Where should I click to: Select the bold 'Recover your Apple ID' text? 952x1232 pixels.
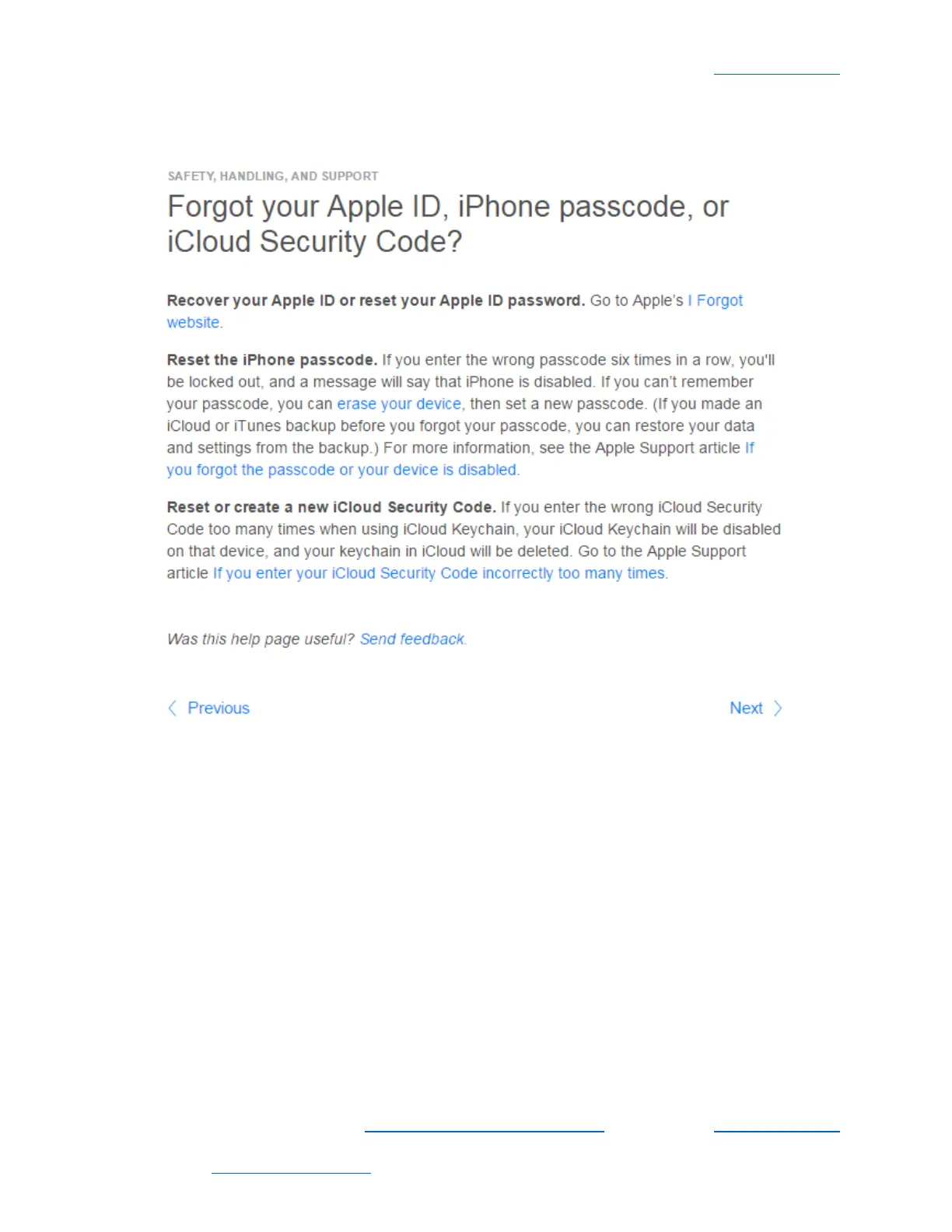pyautogui.click(x=376, y=300)
